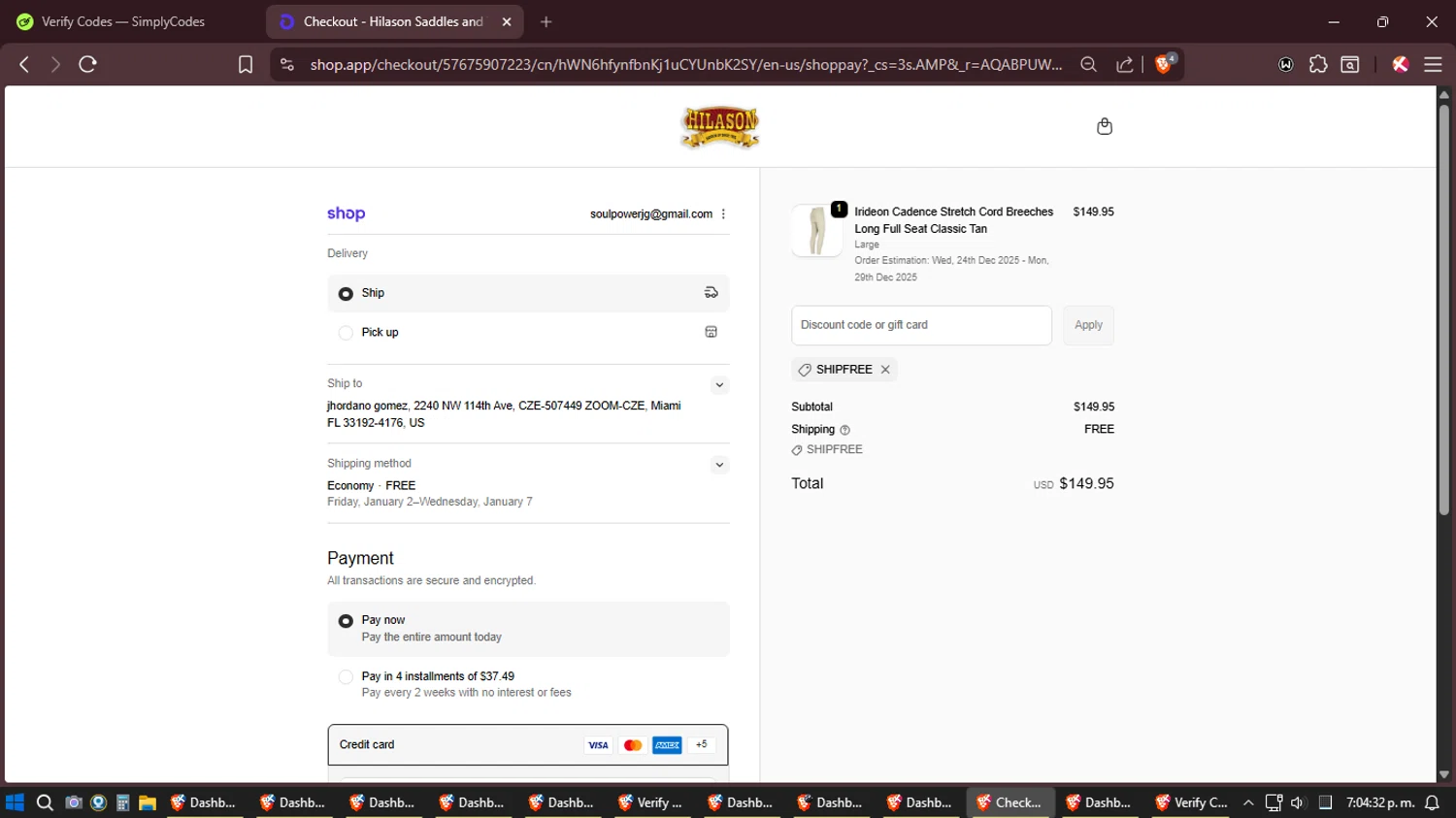Click the delivery truck icon in Ship row
This screenshot has height=818, width=1456.
point(711,293)
